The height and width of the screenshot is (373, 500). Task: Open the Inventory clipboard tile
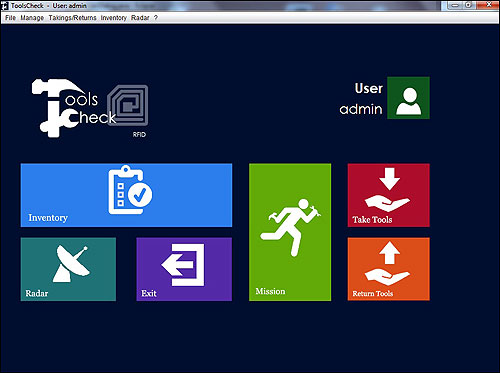pos(126,195)
